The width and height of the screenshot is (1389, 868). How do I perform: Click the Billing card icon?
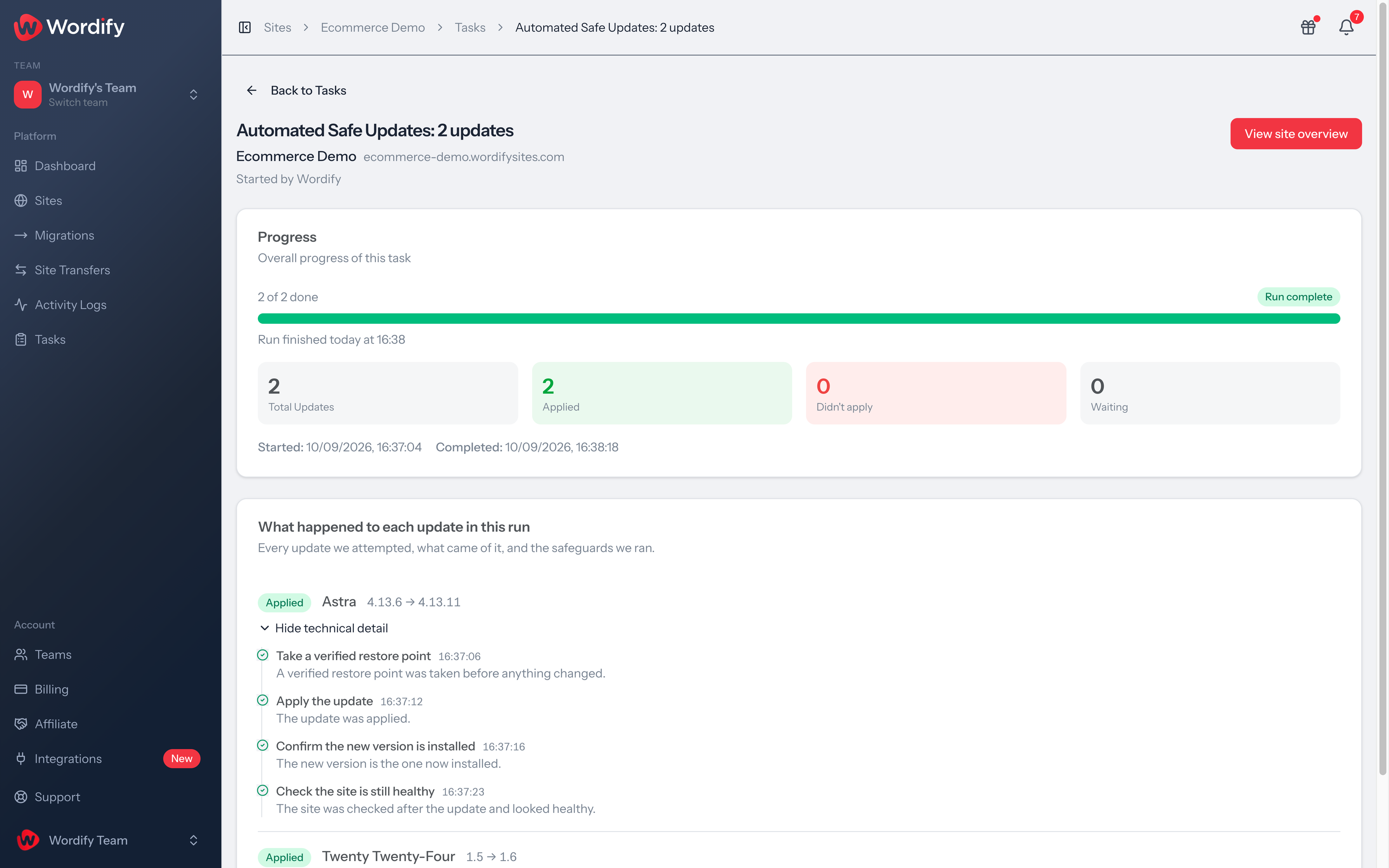point(21,689)
